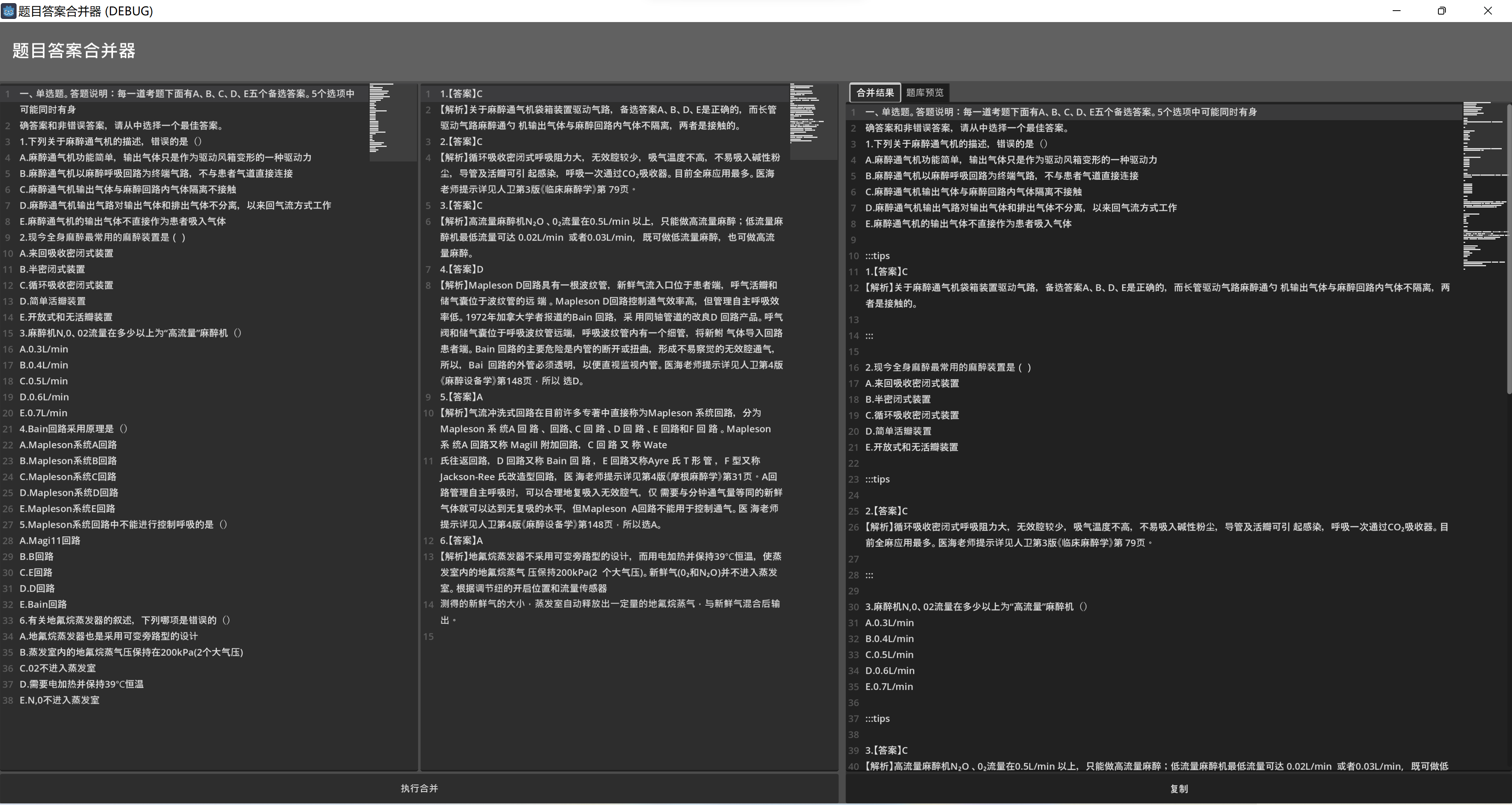Close the 题目答案合并器 window
Viewport: 1512px width, 805px height.
(1487, 11)
